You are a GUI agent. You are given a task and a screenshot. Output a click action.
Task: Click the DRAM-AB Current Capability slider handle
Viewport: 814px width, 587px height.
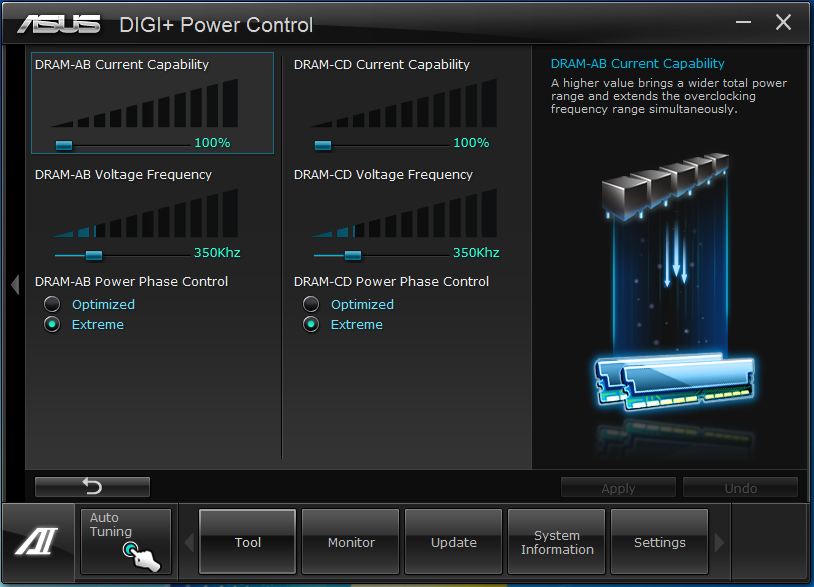click(64, 145)
